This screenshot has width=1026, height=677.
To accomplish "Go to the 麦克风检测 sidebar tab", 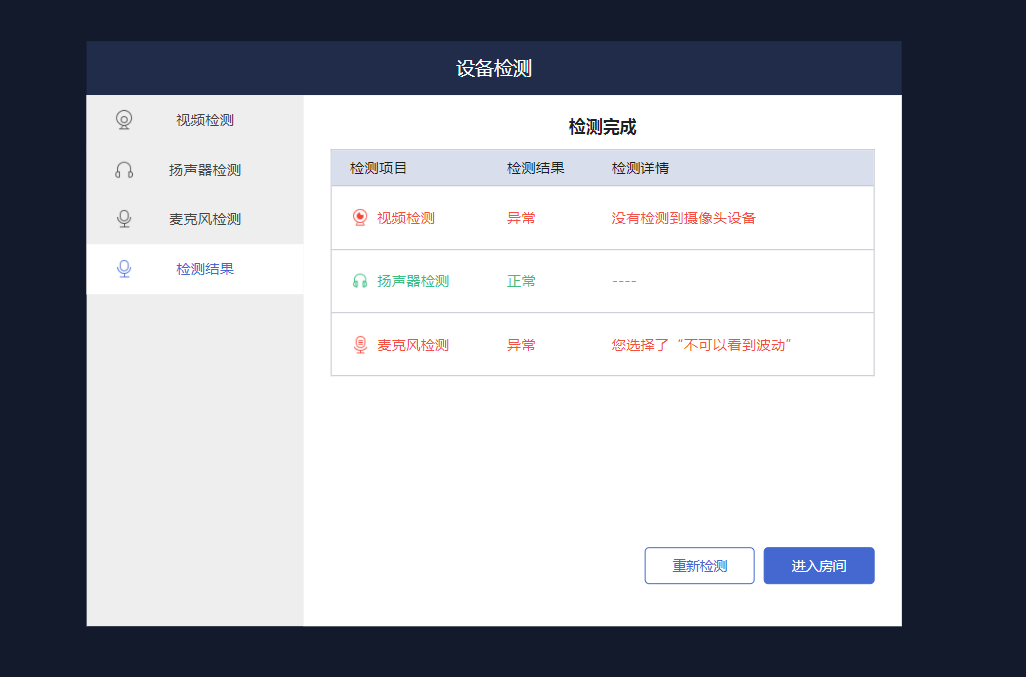I will 204,219.
